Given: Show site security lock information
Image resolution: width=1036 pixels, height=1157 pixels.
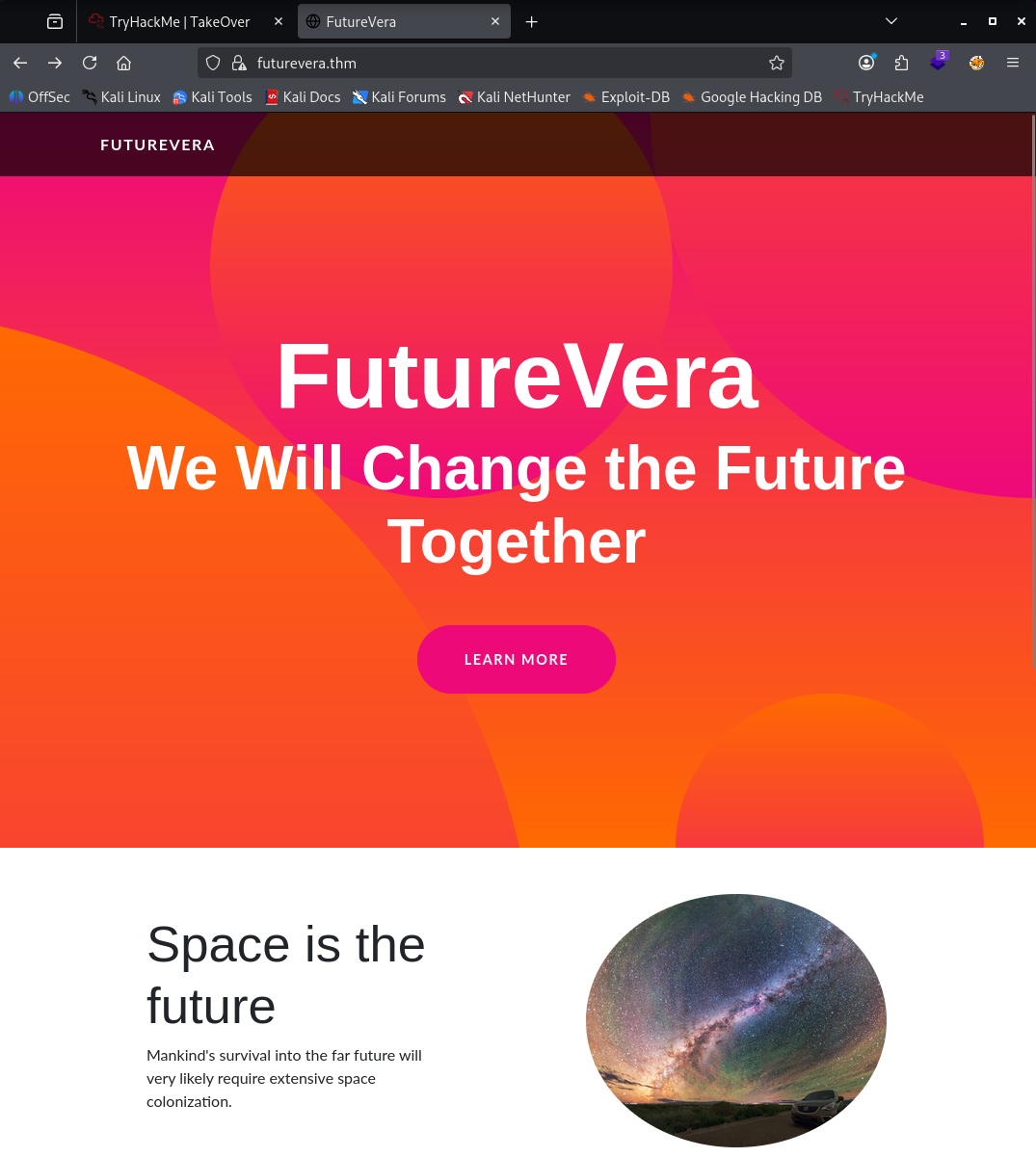Looking at the screenshot, I should (239, 63).
